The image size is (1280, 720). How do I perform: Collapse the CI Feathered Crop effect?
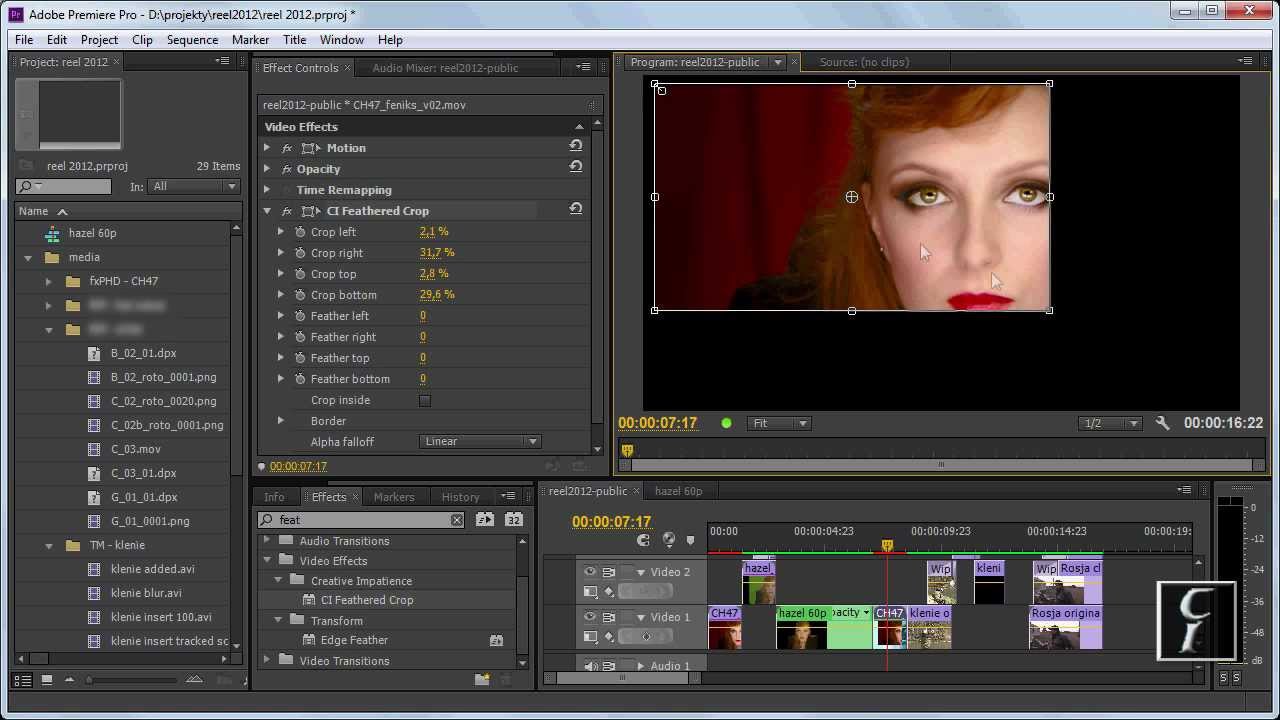(x=267, y=211)
